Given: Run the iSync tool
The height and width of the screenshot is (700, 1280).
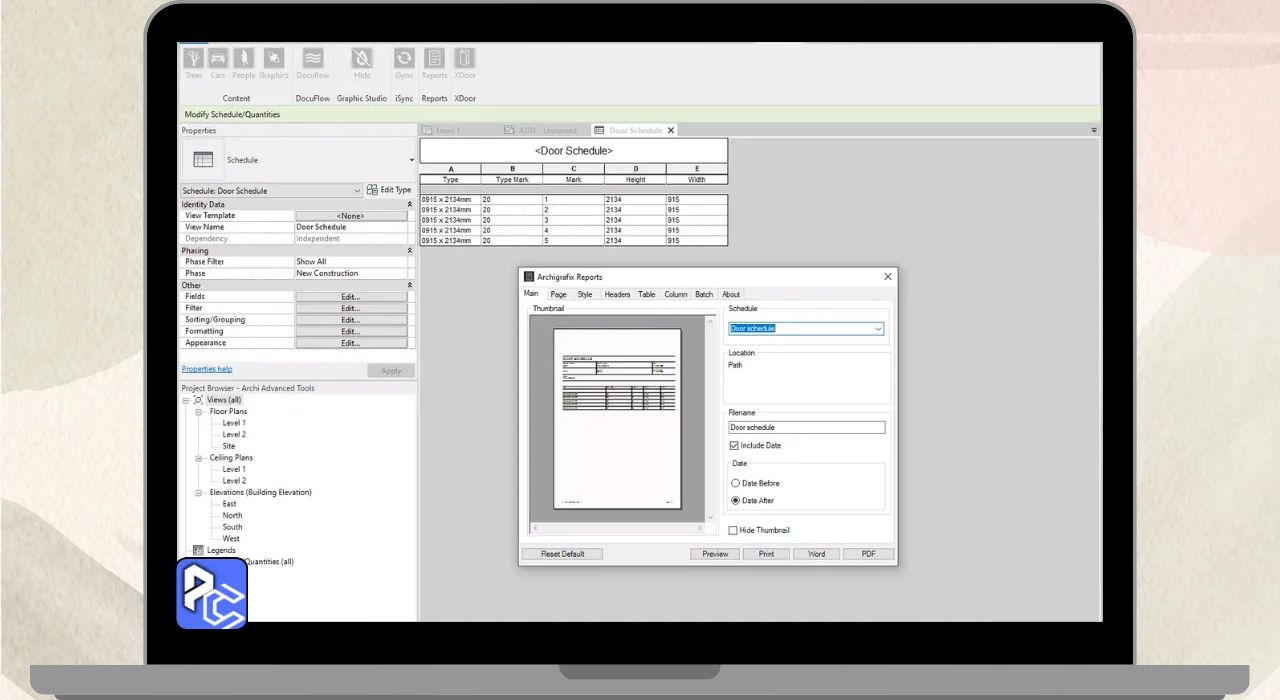Looking at the screenshot, I should (404, 60).
